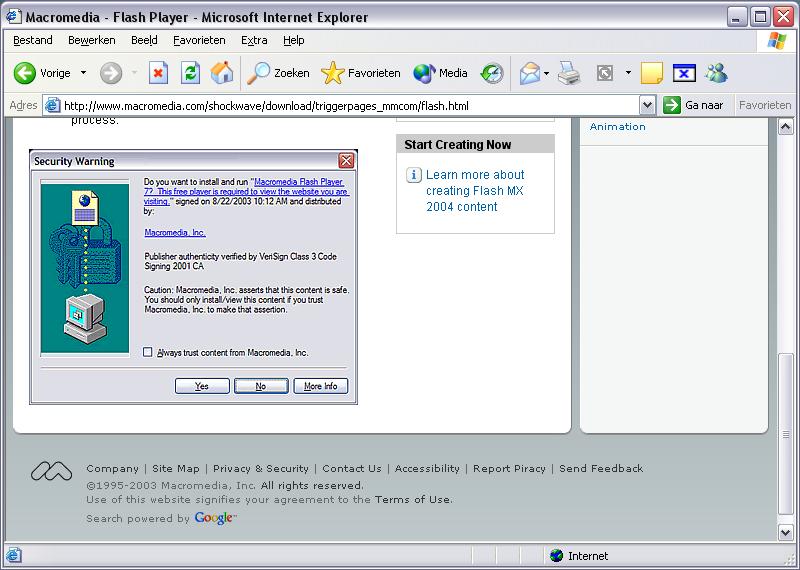Viewport: 800px width, 570px height.
Task: Open the Terms of Use link
Action: point(413,500)
